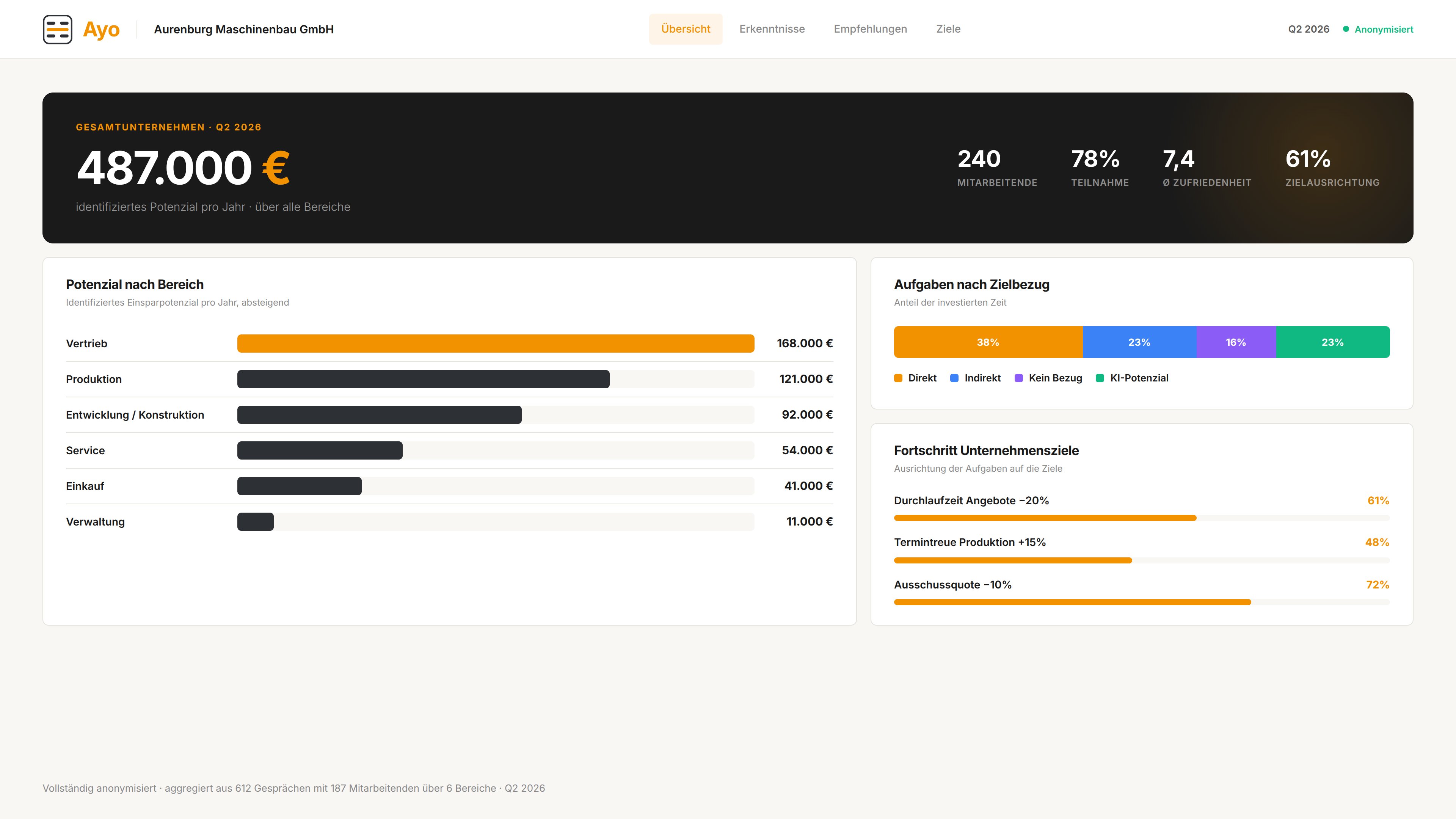Viewport: 1456px width, 819px height.
Task: Select the Einkauf row label
Action: pyautogui.click(x=85, y=486)
